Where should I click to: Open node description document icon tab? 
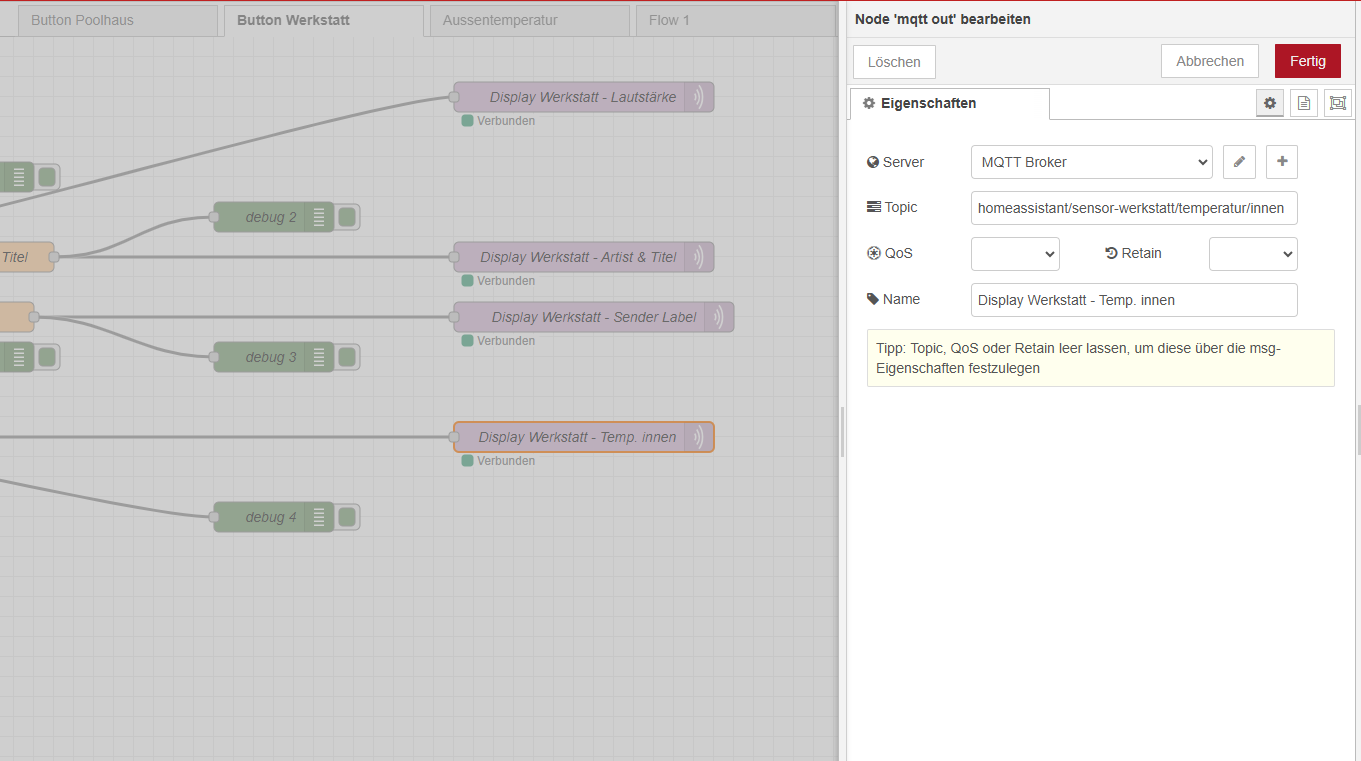pyautogui.click(x=1304, y=103)
